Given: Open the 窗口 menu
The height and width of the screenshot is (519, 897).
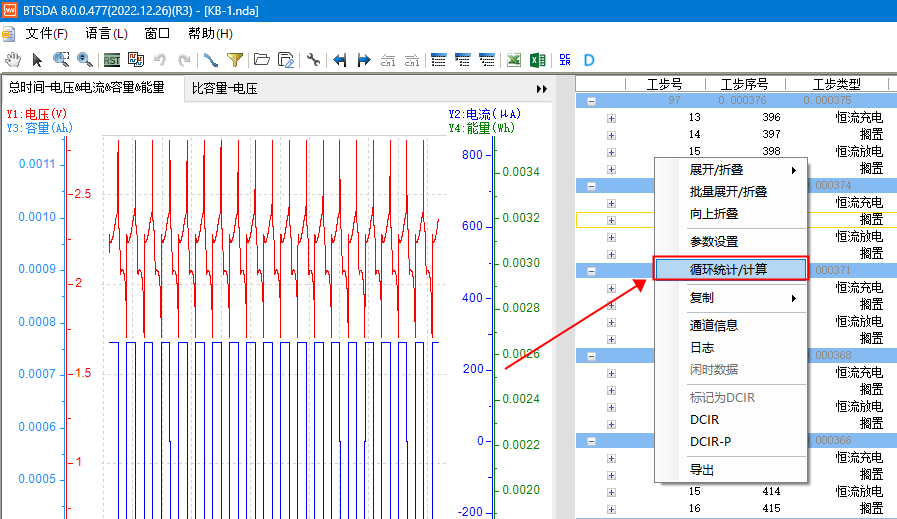Looking at the screenshot, I should 157,34.
